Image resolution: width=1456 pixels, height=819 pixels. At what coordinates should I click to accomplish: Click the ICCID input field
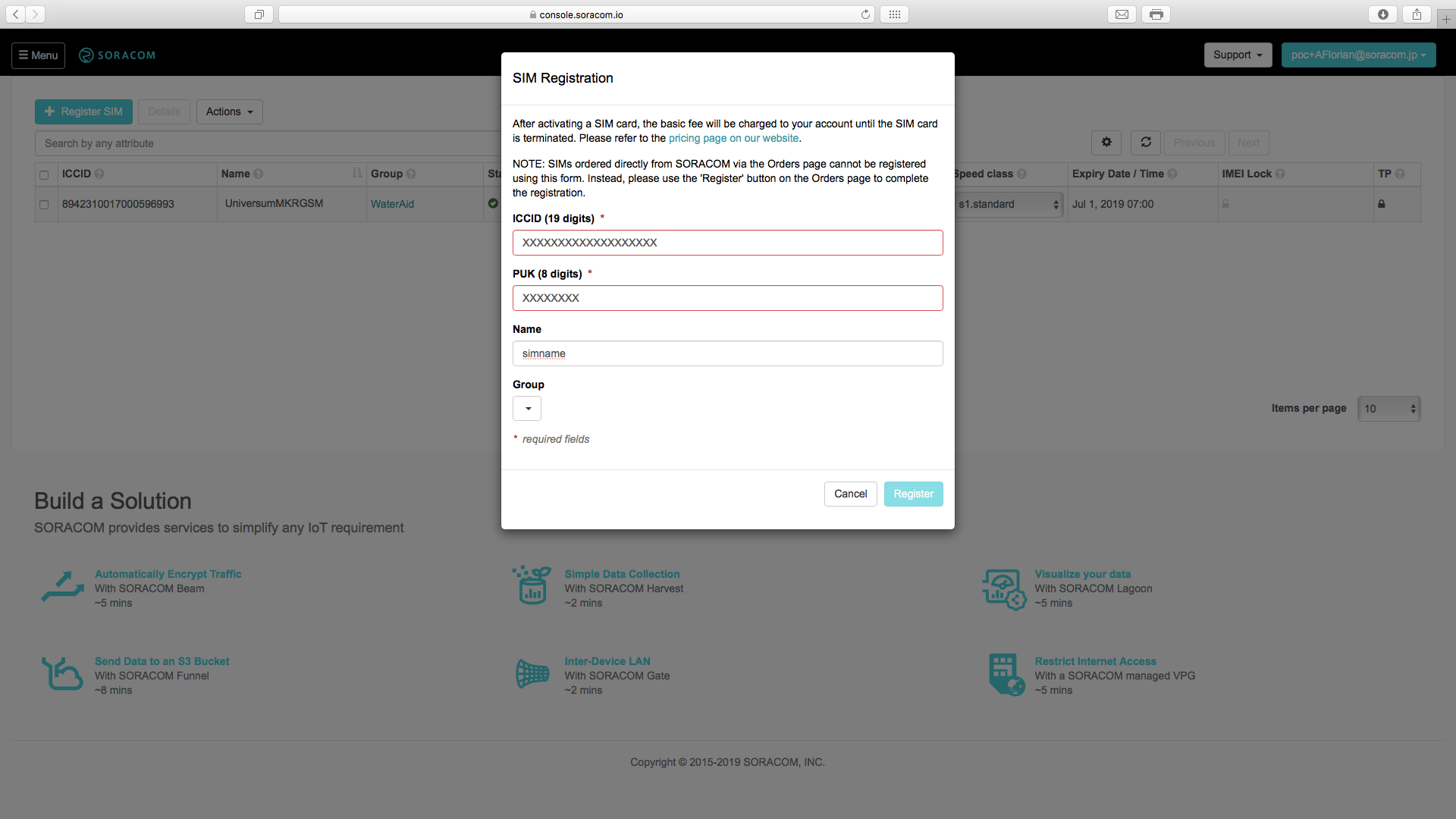[727, 243]
